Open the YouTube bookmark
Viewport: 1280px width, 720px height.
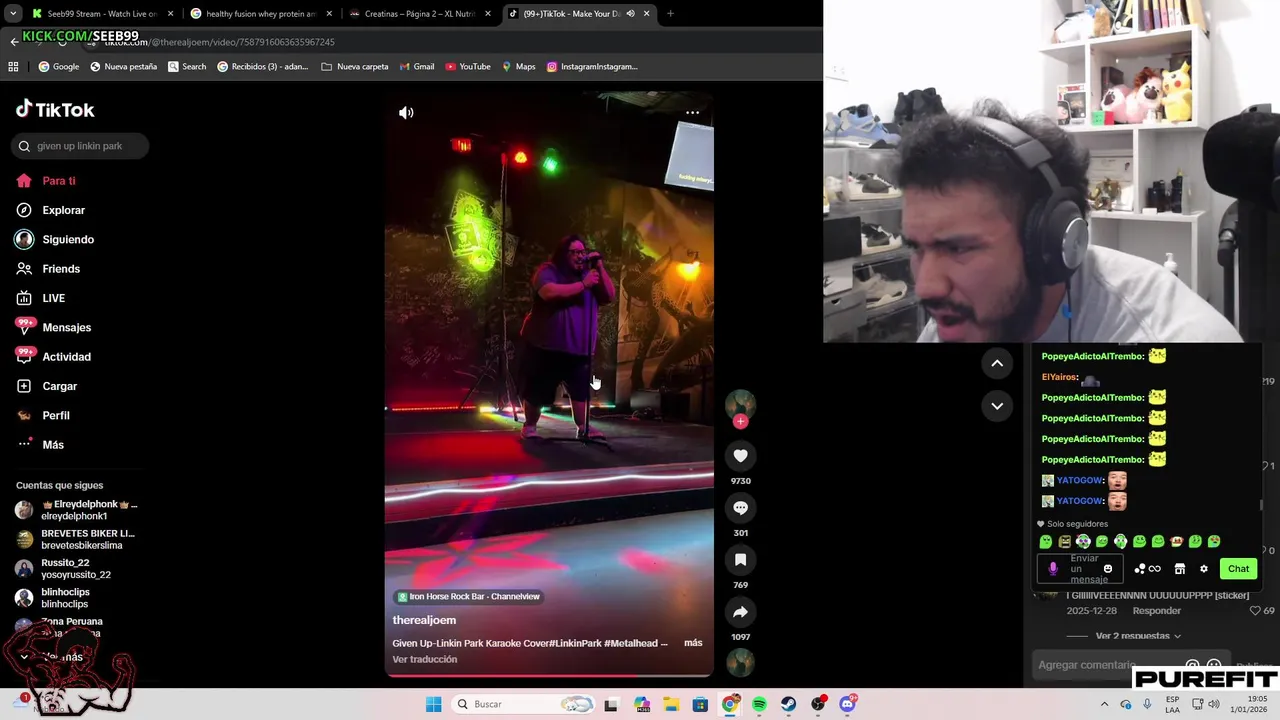click(468, 67)
